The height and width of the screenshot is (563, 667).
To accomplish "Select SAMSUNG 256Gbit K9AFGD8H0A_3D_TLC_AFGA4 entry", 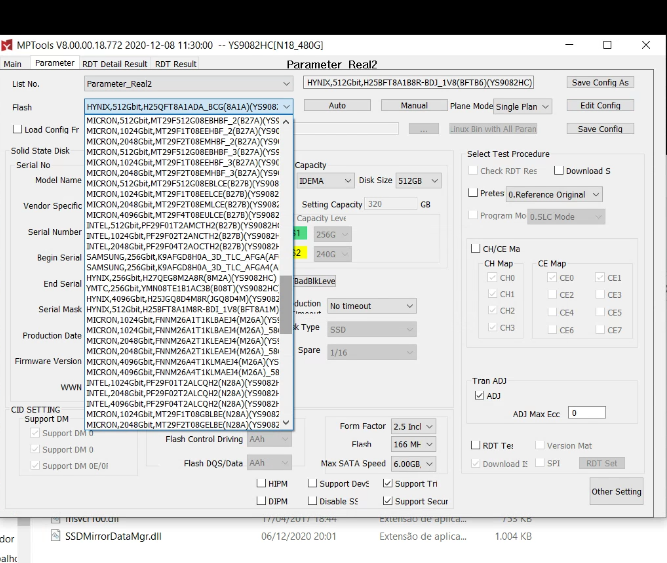I will 183,267.
